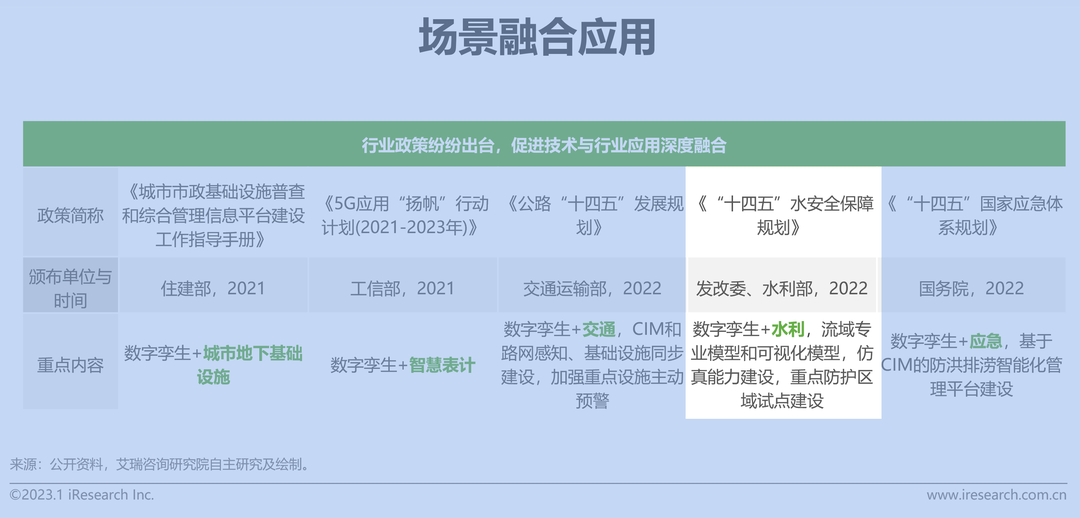Viewport: 1080px width, 518px height.
Task: Select the 国家应急体系规划 policy cell
Action: 972,215
